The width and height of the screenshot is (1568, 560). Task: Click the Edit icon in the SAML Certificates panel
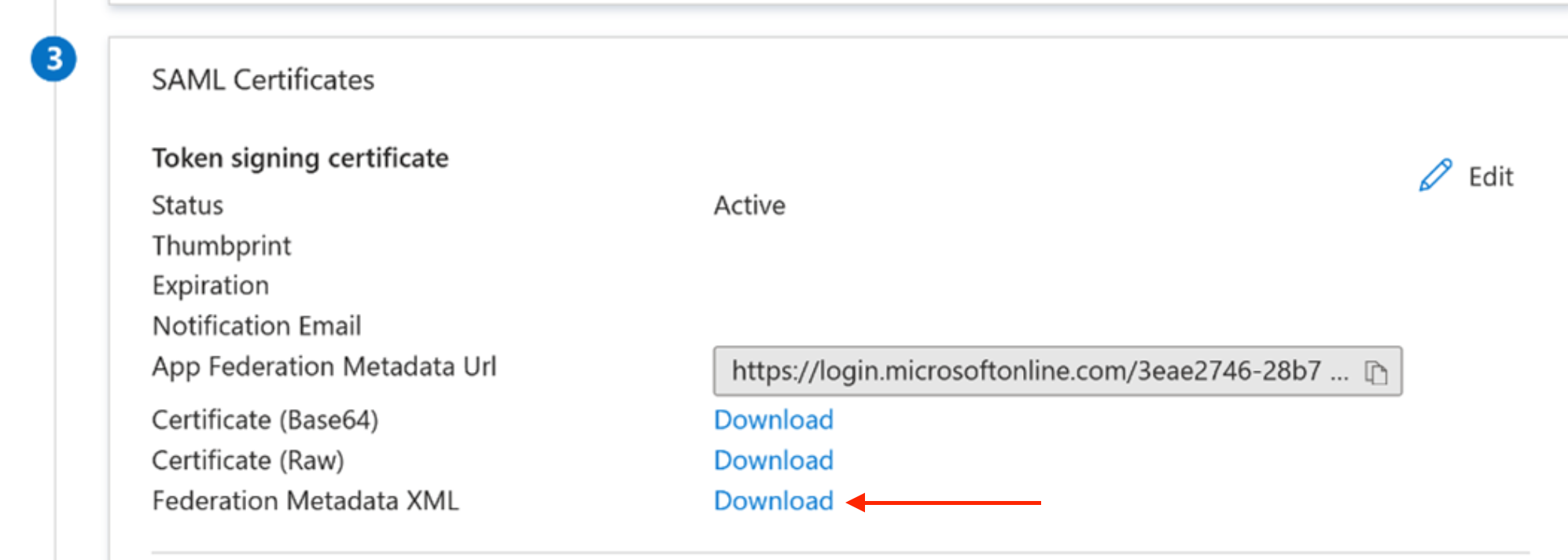(1434, 175)
